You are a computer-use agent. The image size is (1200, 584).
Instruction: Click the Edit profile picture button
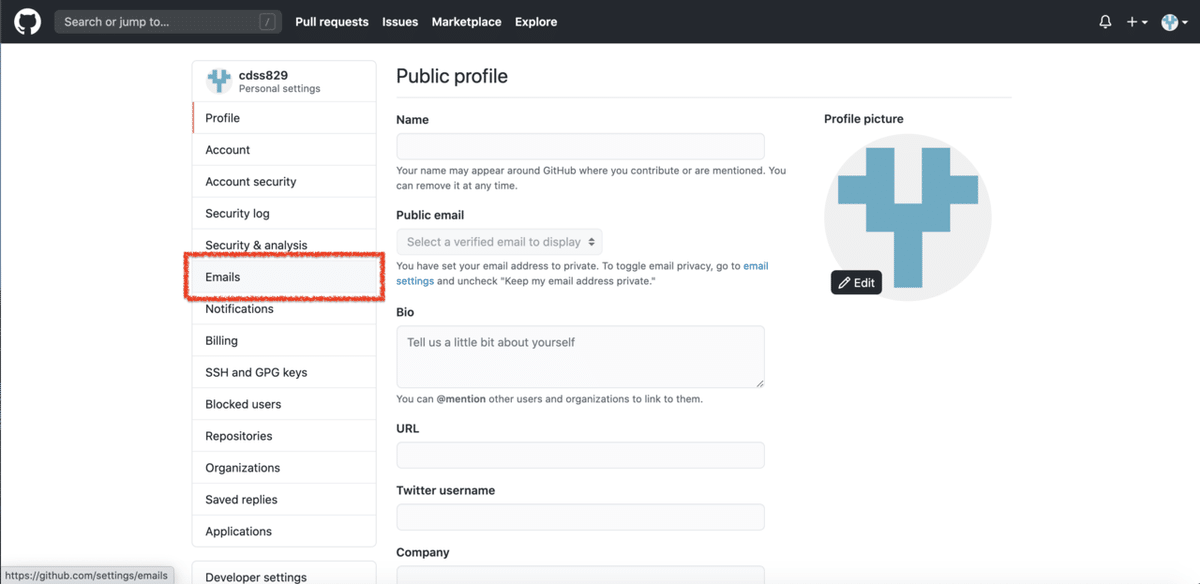pos(856,283)
